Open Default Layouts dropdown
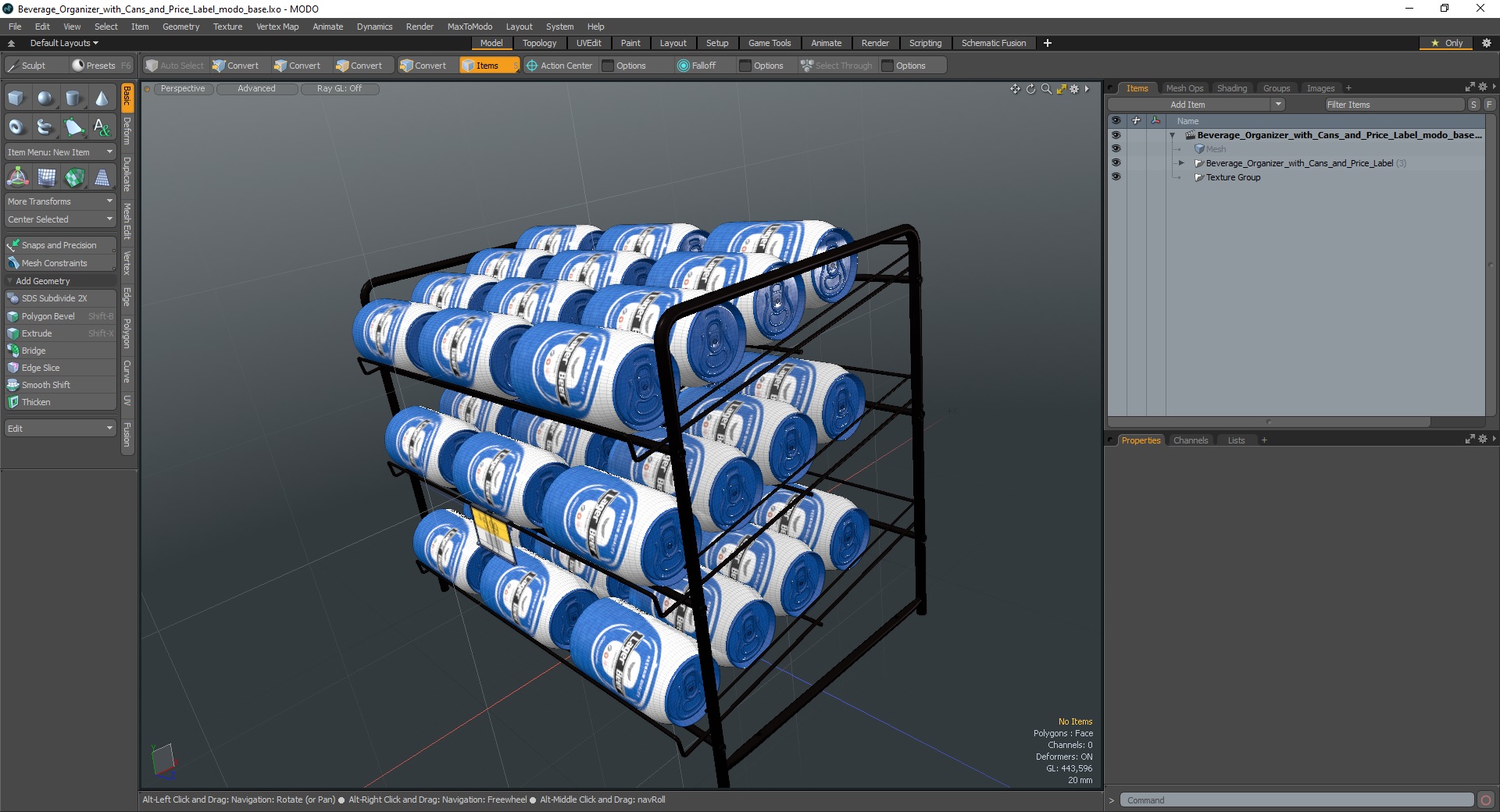 point(64,43)
